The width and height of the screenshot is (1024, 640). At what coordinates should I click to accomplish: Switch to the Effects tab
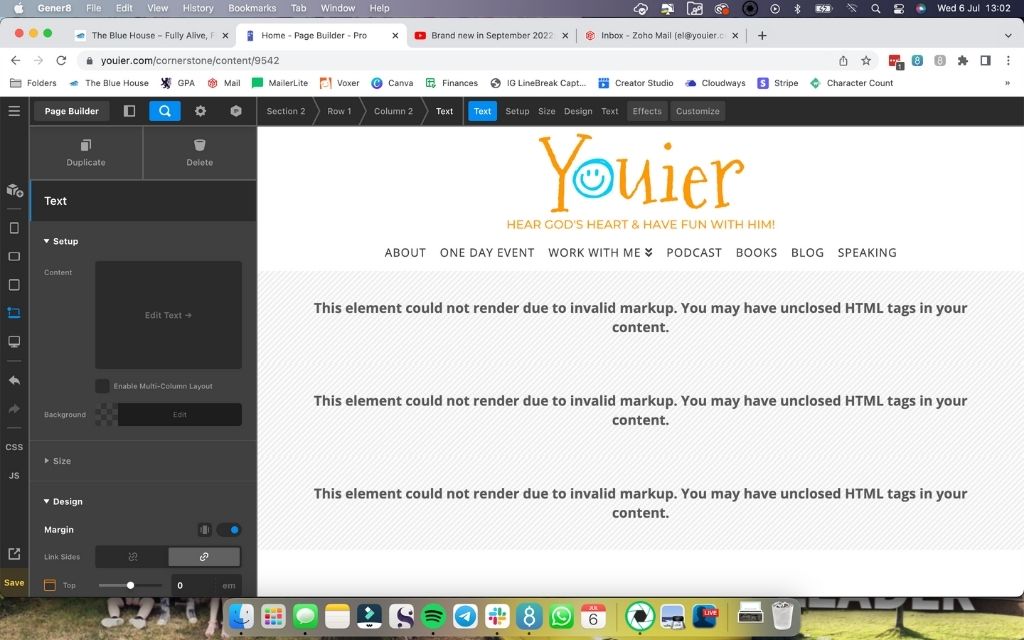click(x=647, y=111)
